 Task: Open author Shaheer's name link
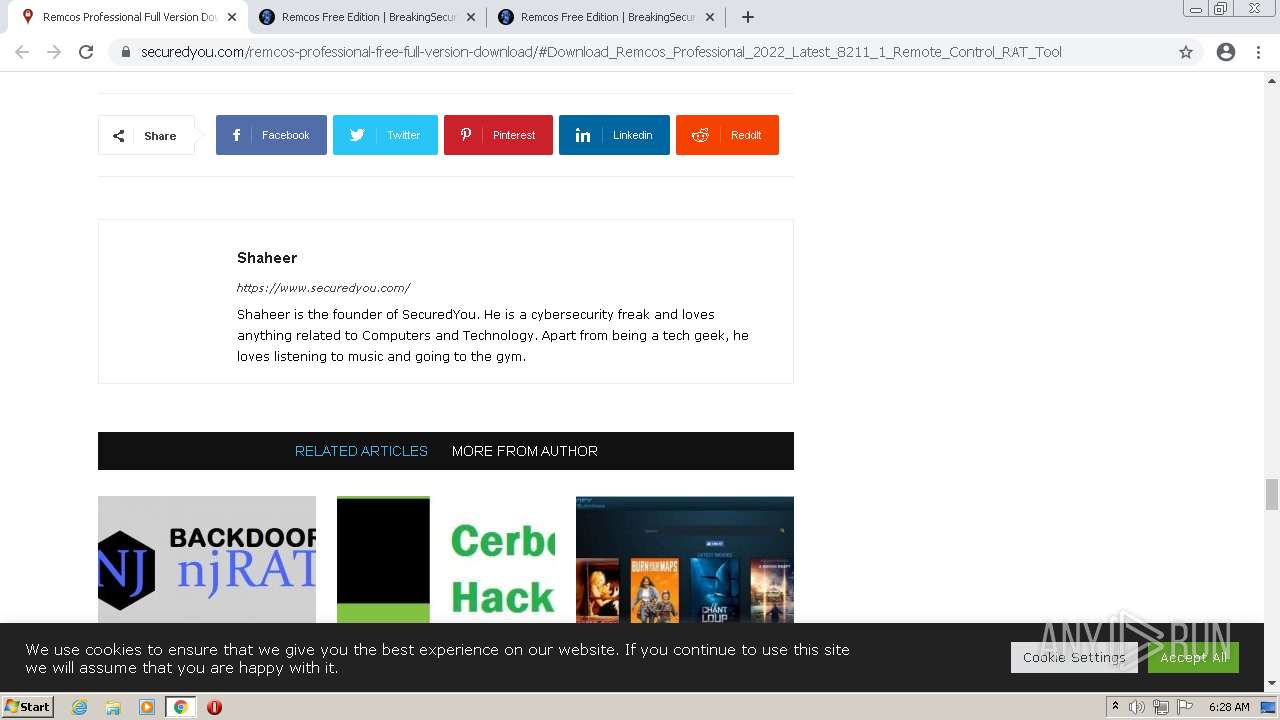coord(267,258)
